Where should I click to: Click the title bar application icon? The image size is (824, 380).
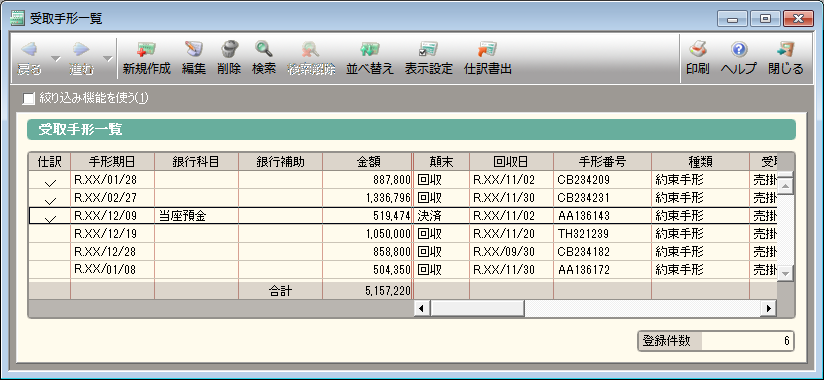click(x=17, y=18)
